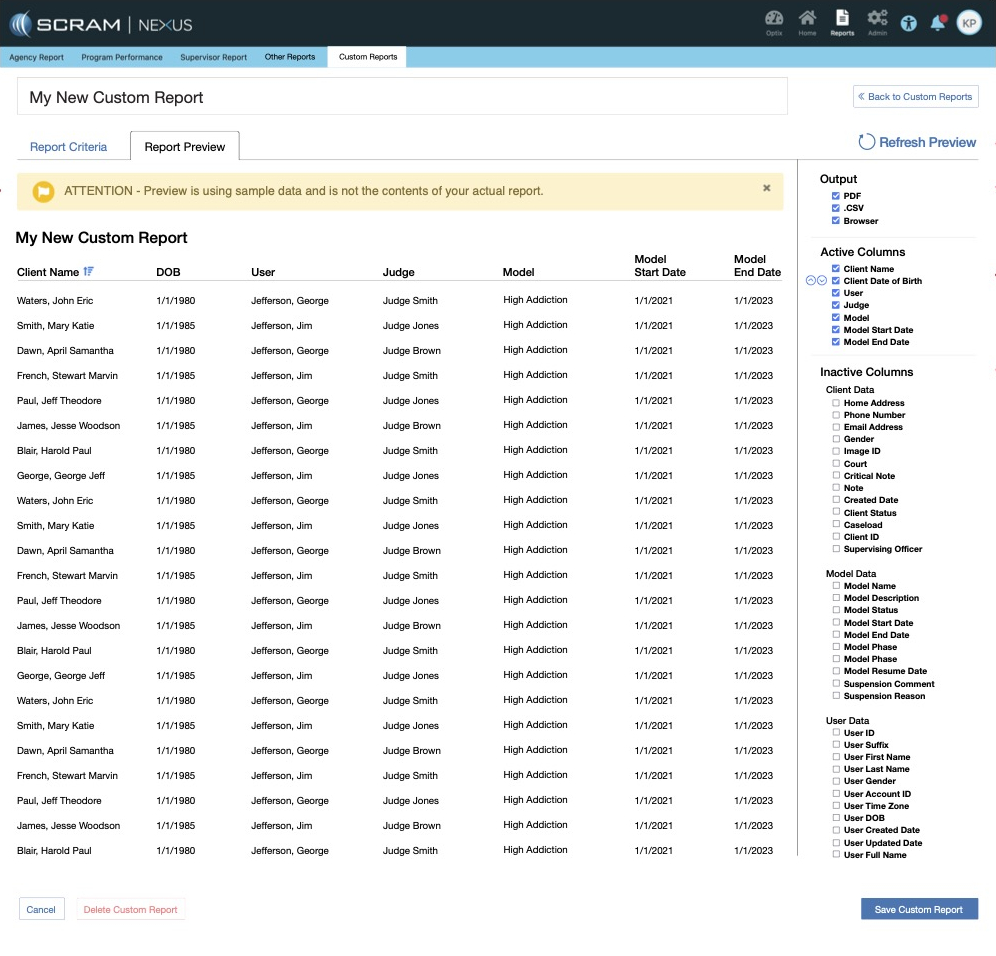Click the Save Custom Report button

click(918, 909)
